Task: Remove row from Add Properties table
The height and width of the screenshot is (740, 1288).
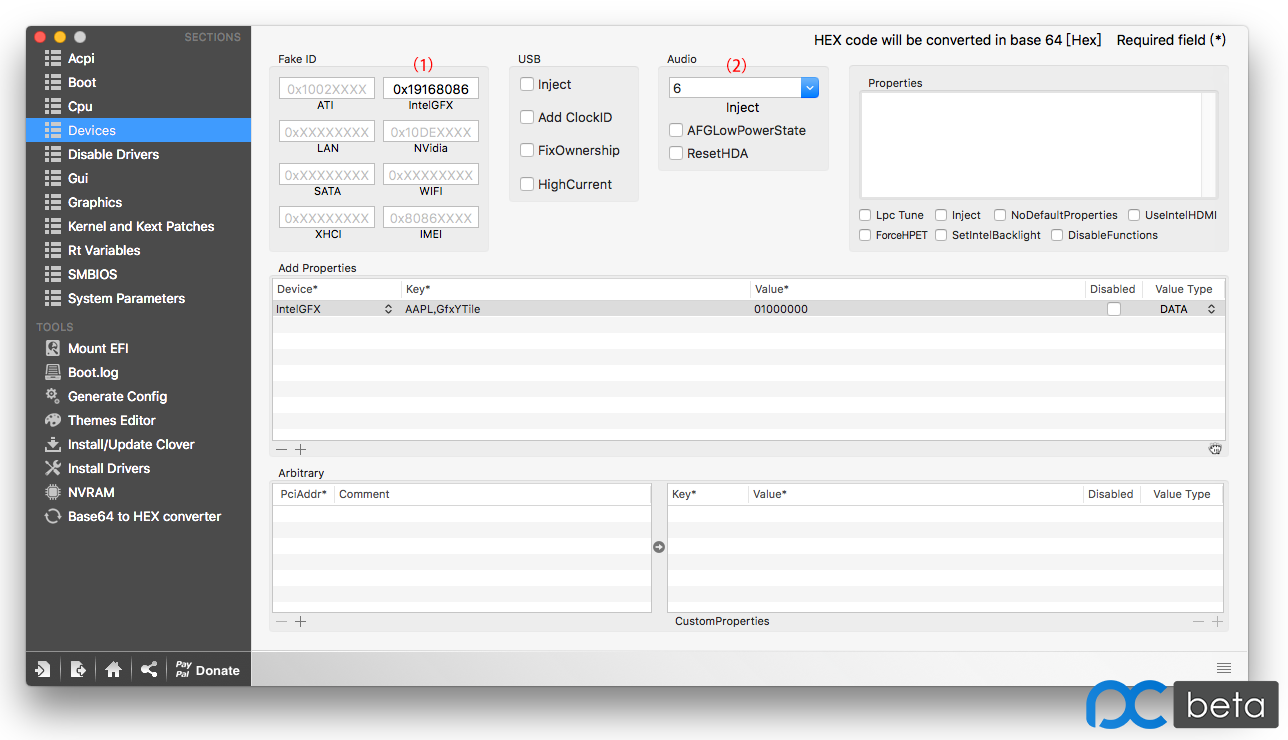Action: (281, 450)
